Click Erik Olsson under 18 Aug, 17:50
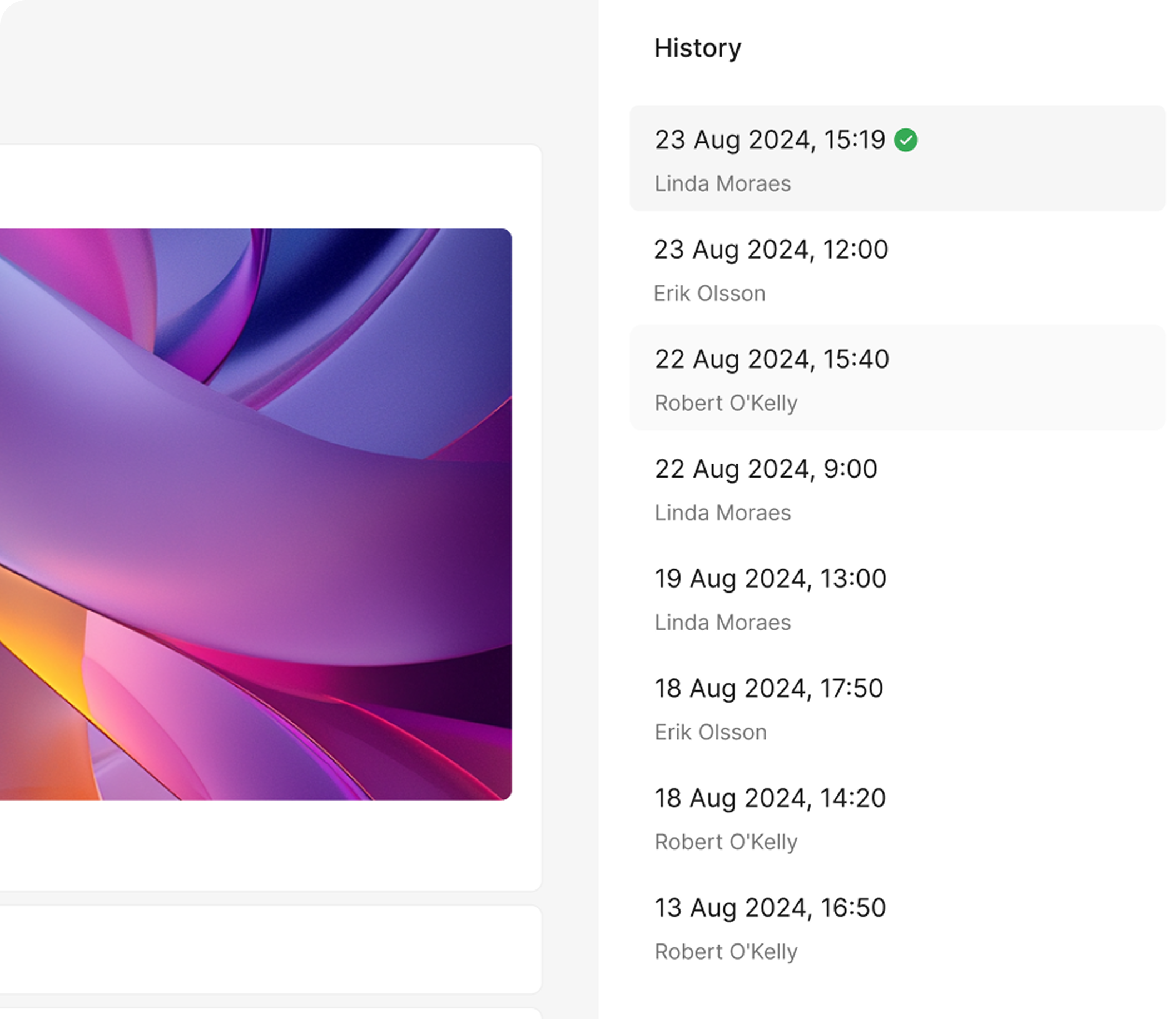The width and height of the screenshot is (1176, 1019). (710, 732)
